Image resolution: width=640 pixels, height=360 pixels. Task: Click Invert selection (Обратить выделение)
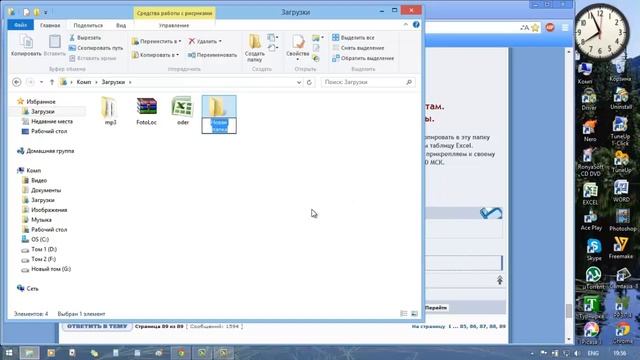click(363, 58)
